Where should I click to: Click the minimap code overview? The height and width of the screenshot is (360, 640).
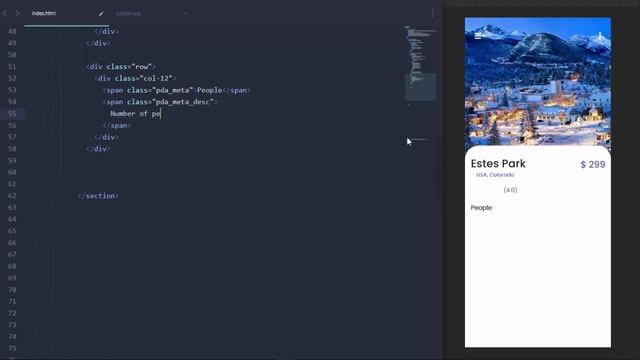420,63
